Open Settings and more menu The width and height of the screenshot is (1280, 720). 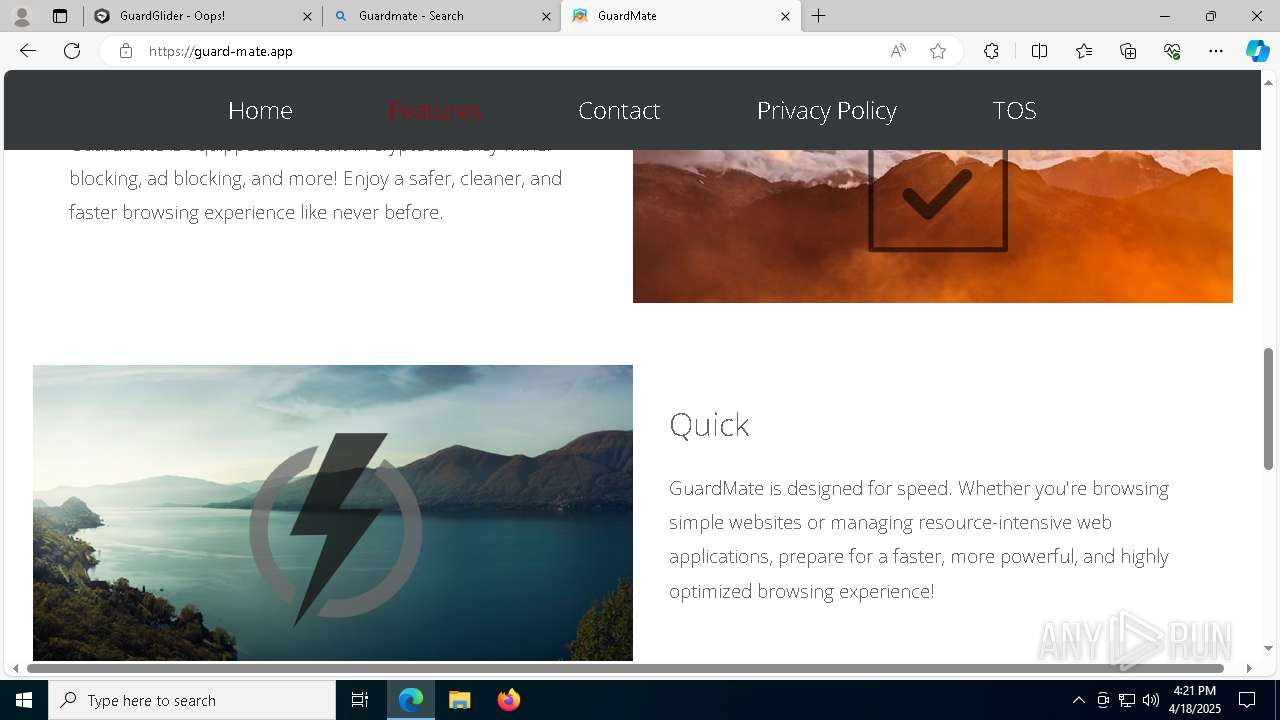point(1216,51)
